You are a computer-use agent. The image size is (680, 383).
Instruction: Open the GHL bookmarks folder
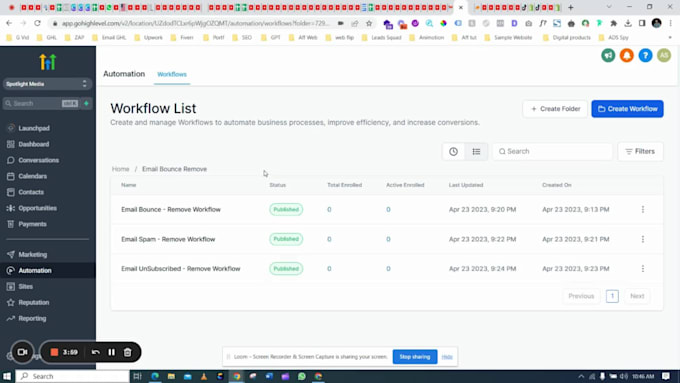coord(47,38)
